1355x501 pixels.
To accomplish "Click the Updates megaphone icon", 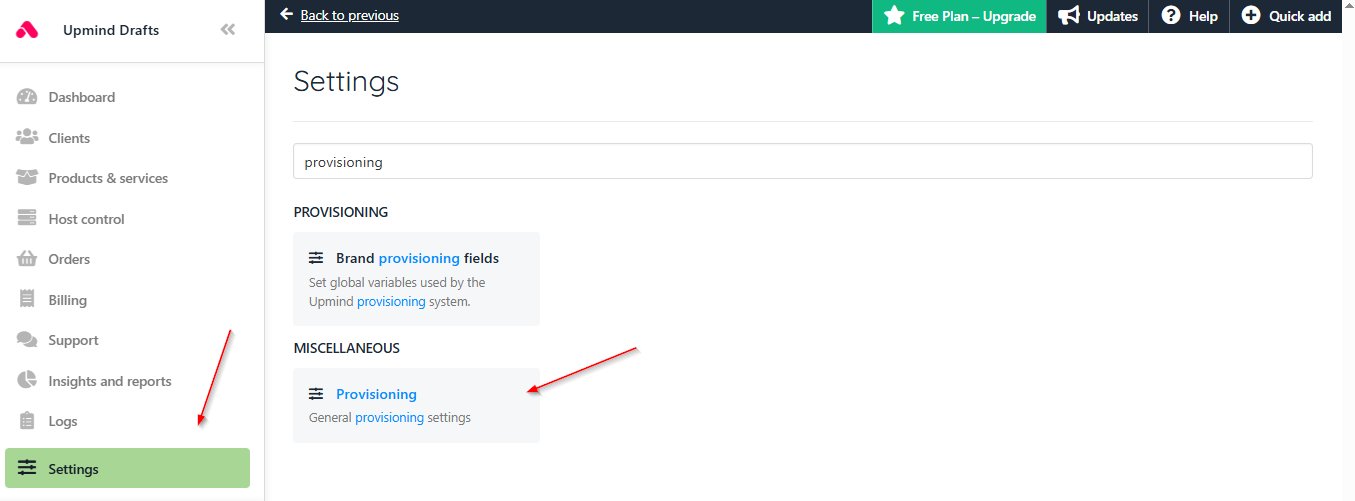I will click(x=1069, y=16).
